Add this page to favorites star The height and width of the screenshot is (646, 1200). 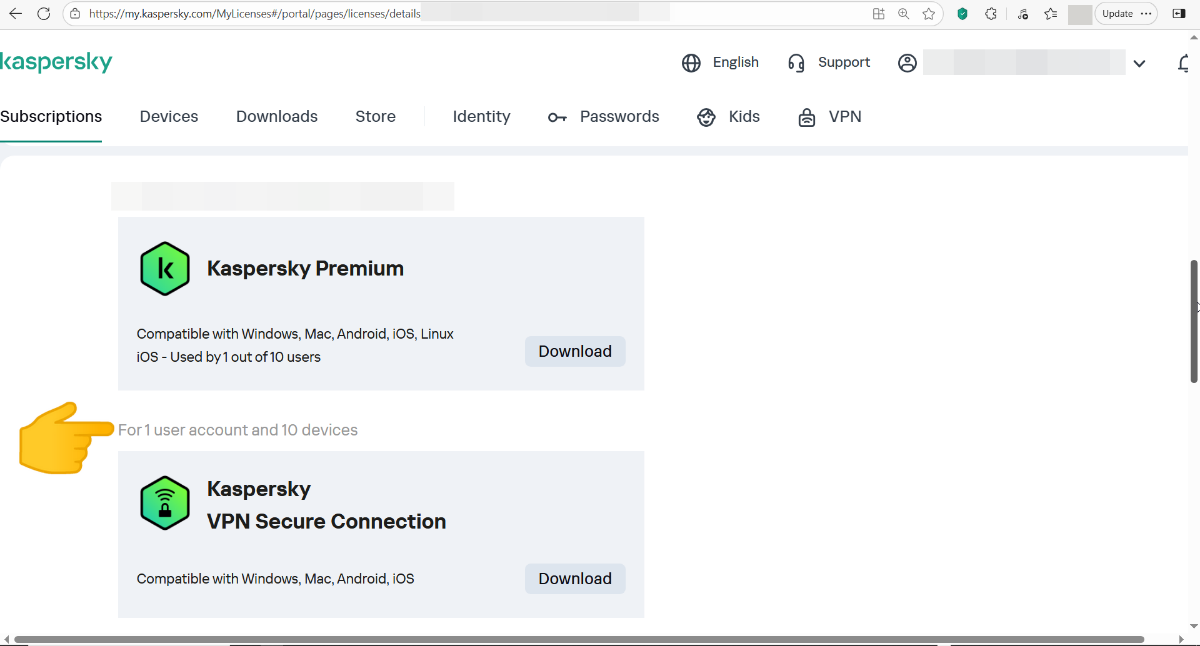929,14
